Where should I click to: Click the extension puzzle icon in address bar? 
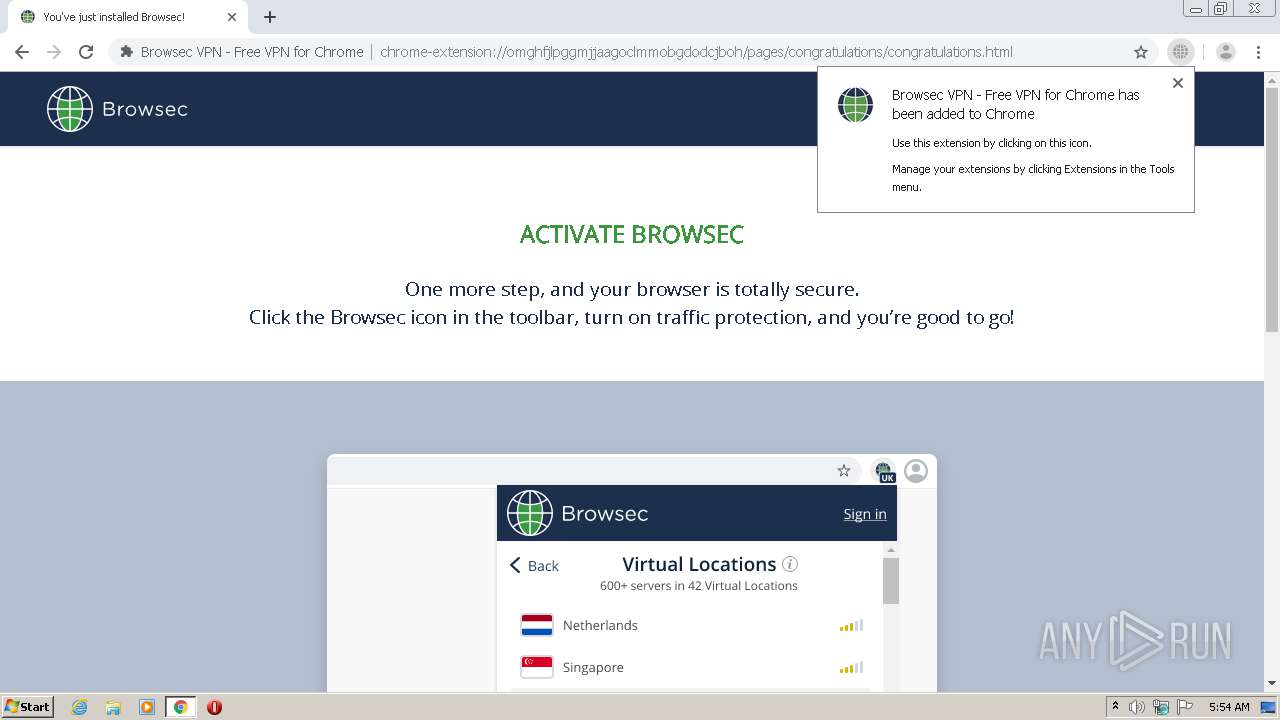tap(126, 52)
